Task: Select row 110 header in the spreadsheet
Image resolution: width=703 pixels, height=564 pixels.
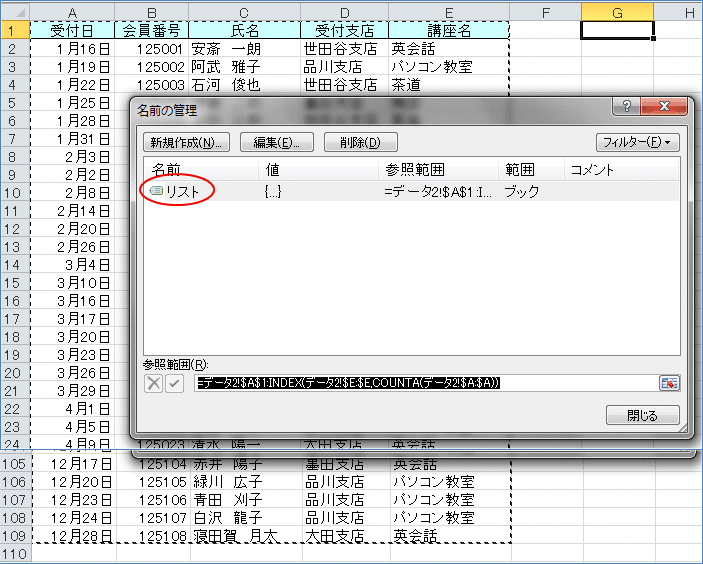Action: coord(15,554)
